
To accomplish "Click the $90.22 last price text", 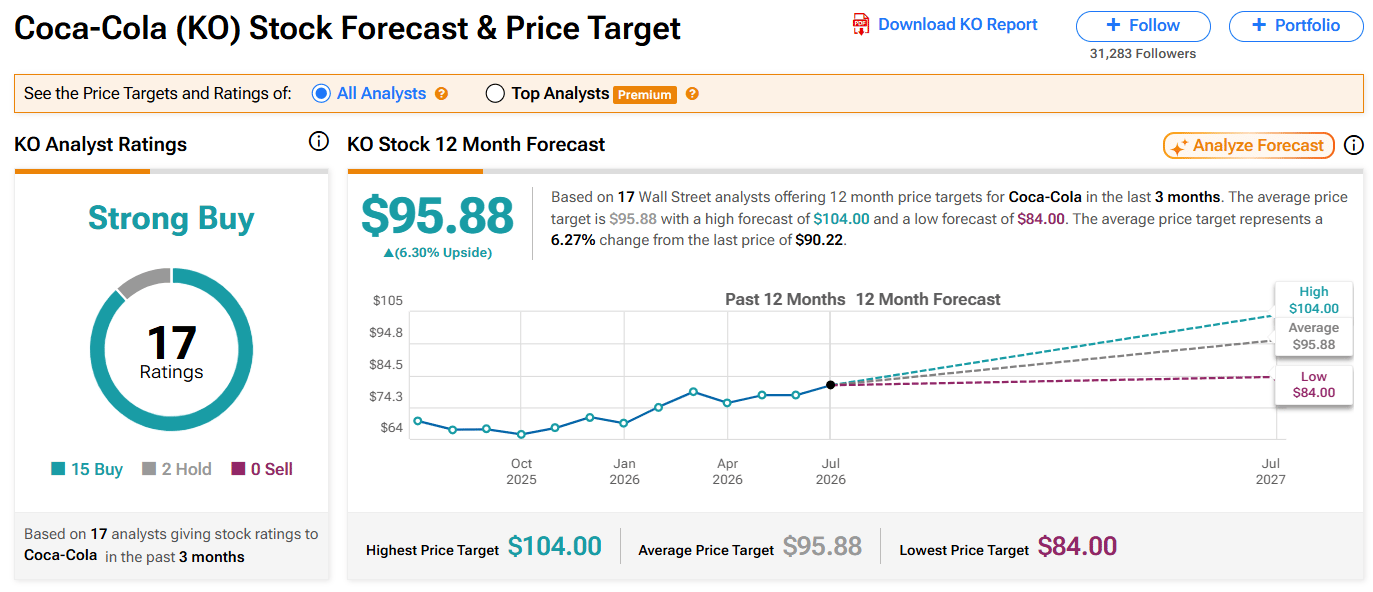I will [x=820, y=239].
